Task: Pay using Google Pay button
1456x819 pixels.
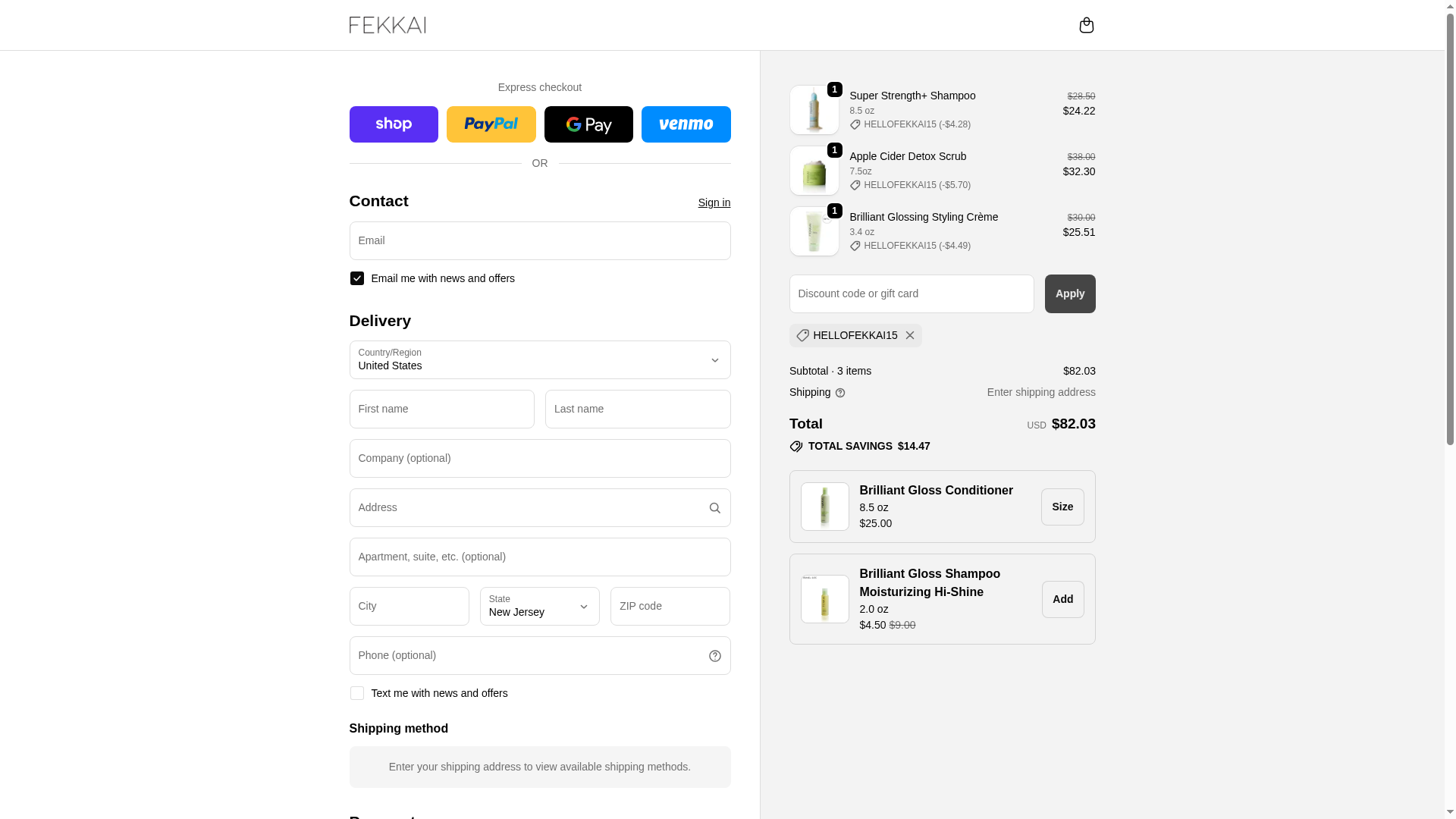Action: (x=588, y=124)
